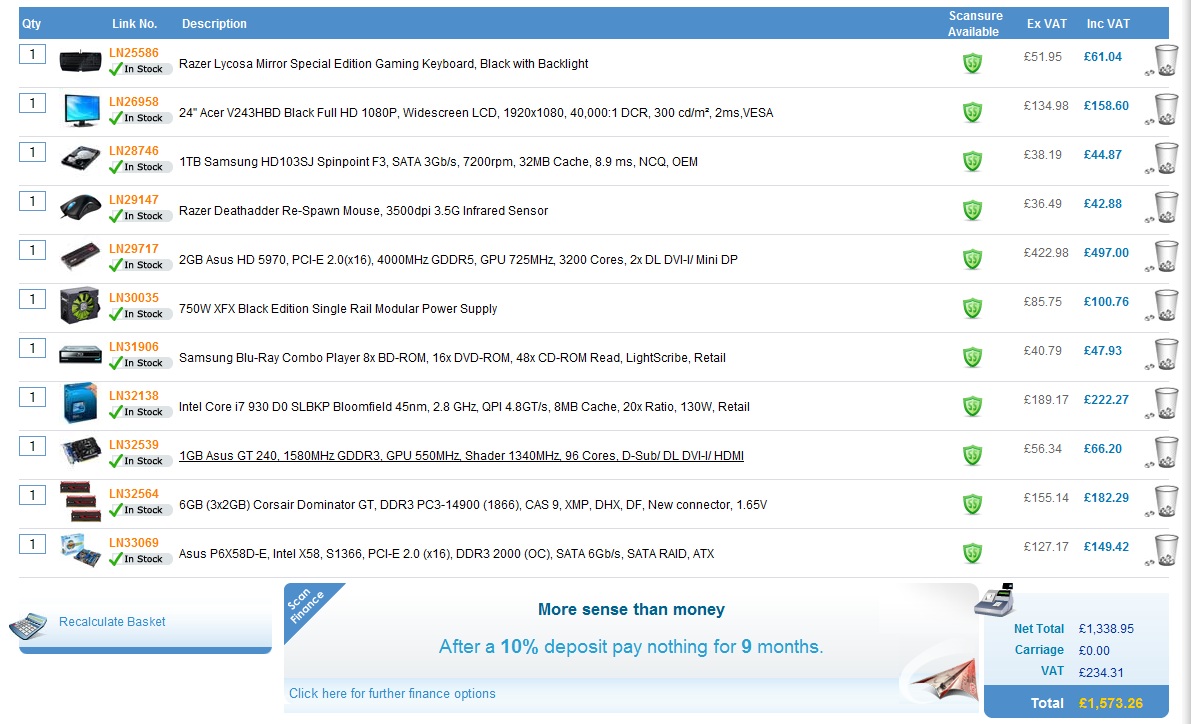Delete the Asus HD 5970 from basket
This screenshot has height=724, width=1191.
click(1165, 255)
